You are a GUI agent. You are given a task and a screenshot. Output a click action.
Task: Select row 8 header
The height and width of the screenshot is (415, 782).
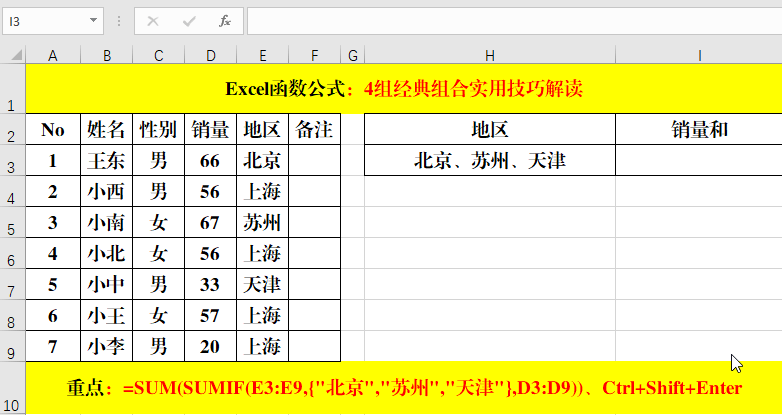point(13,315)
